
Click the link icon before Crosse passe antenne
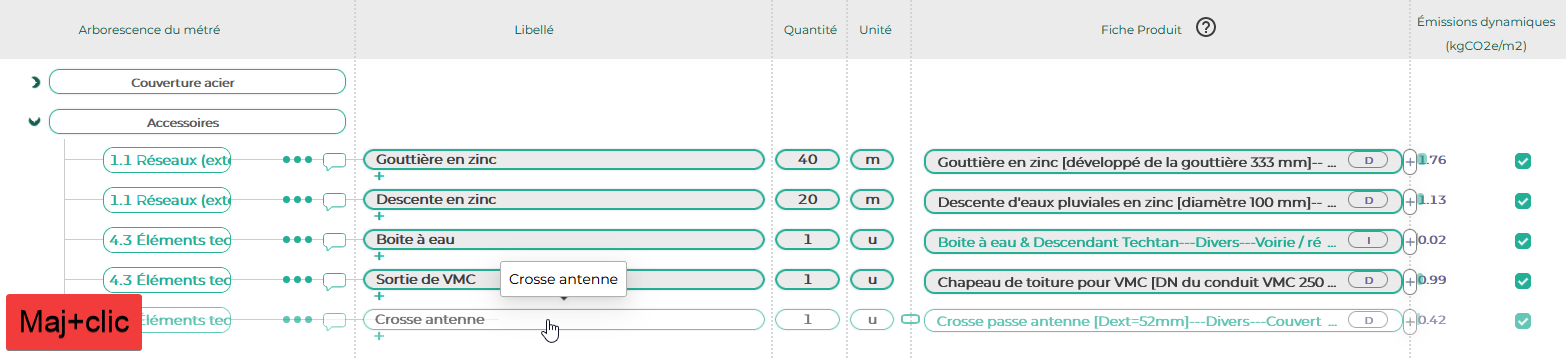(x=910, y=318)
